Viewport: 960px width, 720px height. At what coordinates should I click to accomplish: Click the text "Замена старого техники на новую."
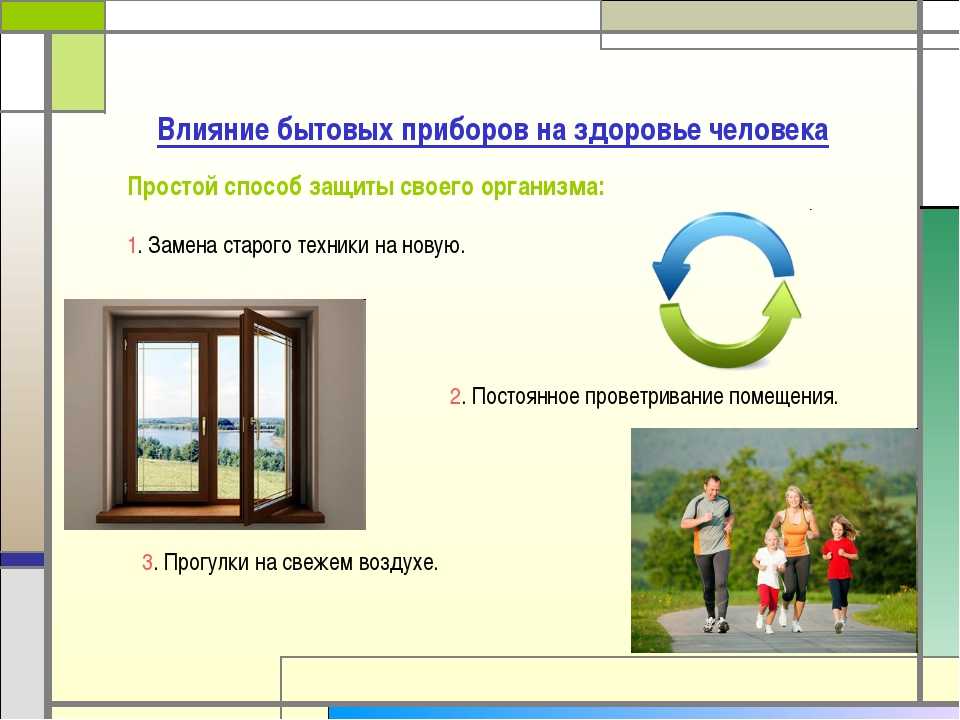307,246
